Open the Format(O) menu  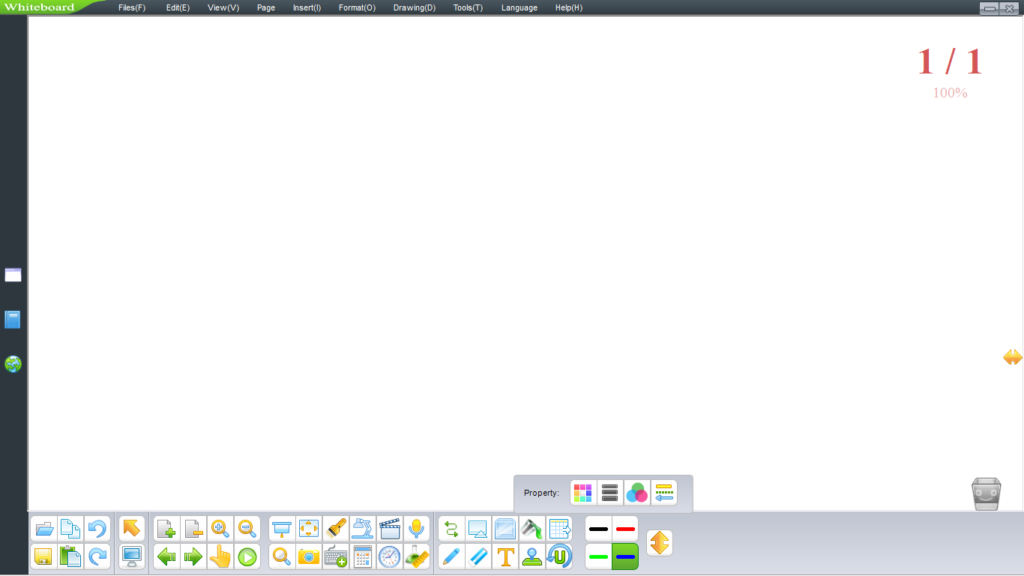(x=357, y=8)
